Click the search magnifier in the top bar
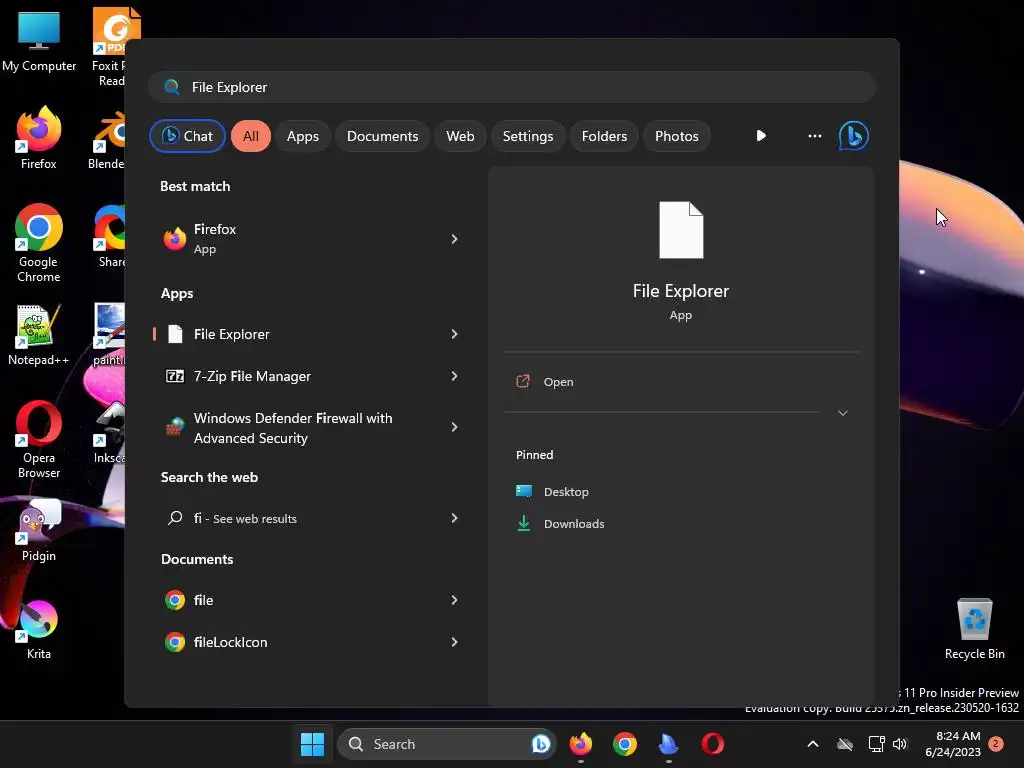Viewport: 1024px width, 768px height. point(172,87)
